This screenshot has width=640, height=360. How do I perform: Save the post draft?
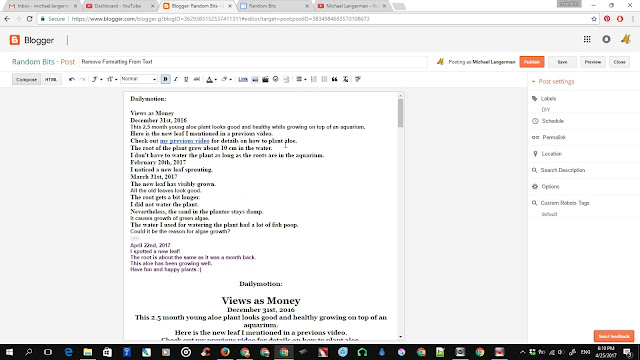[562, 62]
